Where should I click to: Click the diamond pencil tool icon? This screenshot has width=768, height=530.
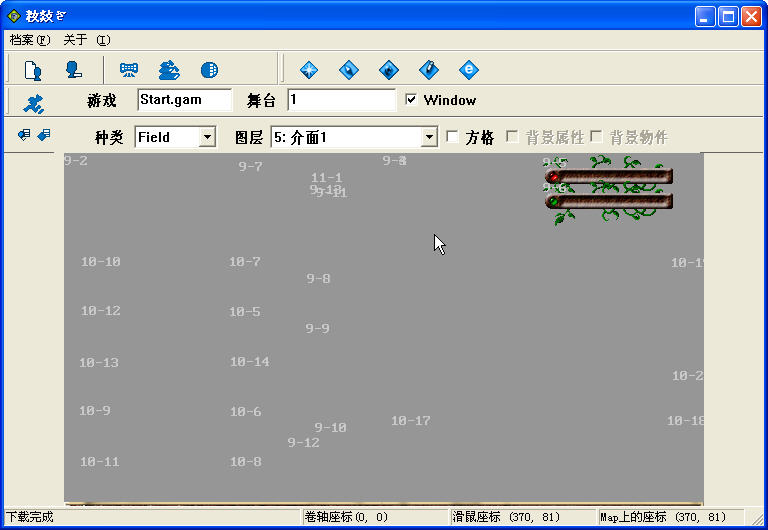pyautogui.click(x=429, y=70)
